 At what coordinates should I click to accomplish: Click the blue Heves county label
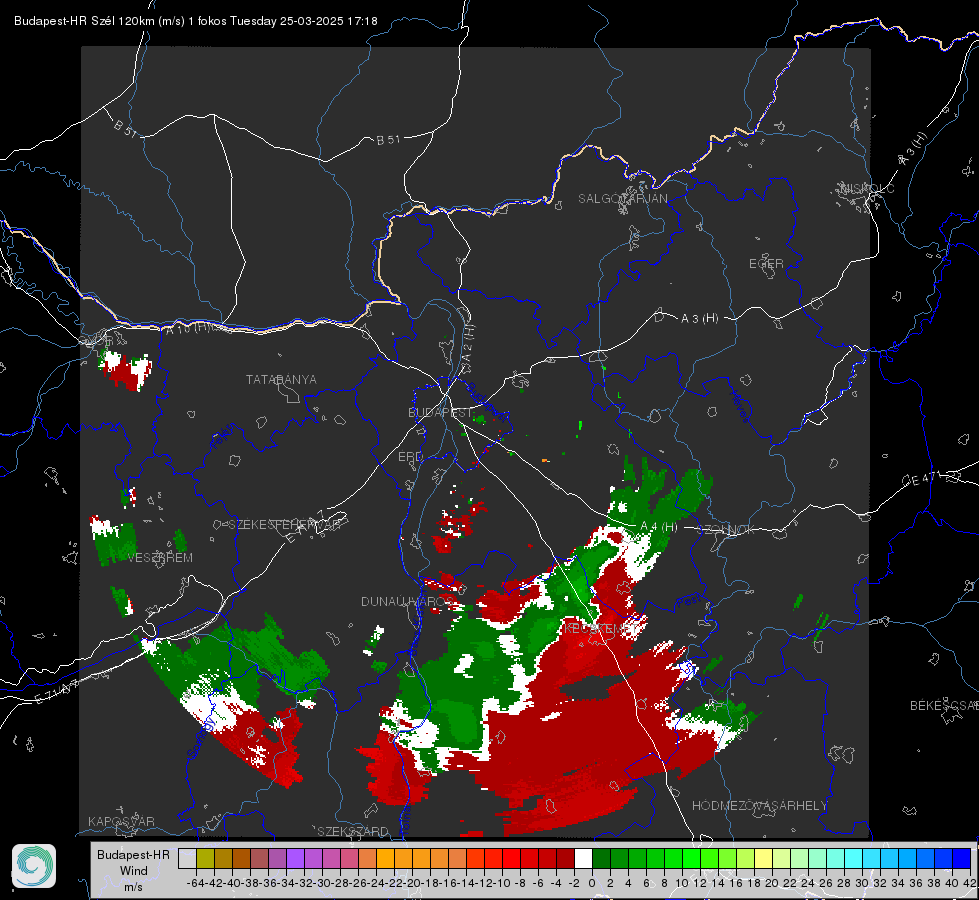pos(739,406)
